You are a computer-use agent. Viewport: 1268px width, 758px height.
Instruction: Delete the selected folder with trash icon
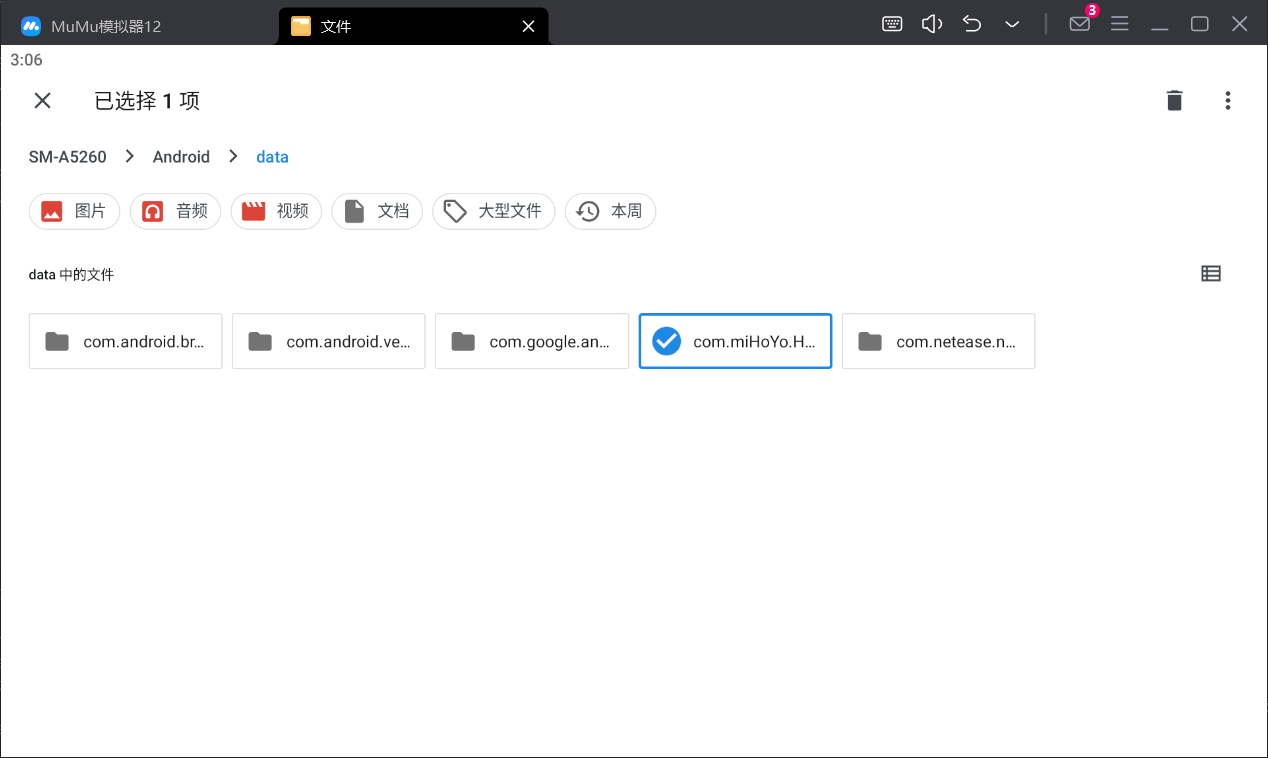pos(1175,100)
